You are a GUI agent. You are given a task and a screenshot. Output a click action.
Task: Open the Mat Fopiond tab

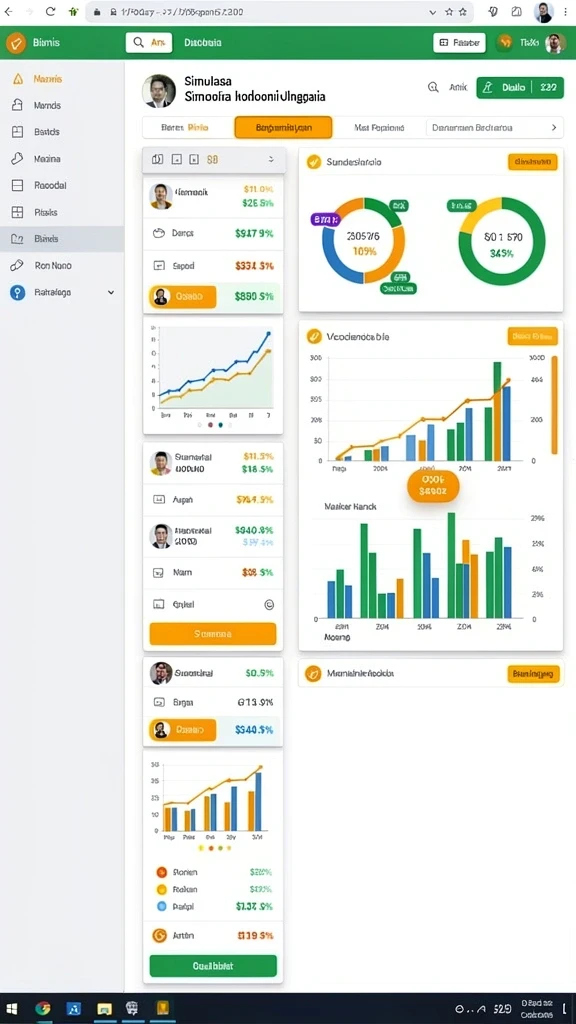(379, 127)
